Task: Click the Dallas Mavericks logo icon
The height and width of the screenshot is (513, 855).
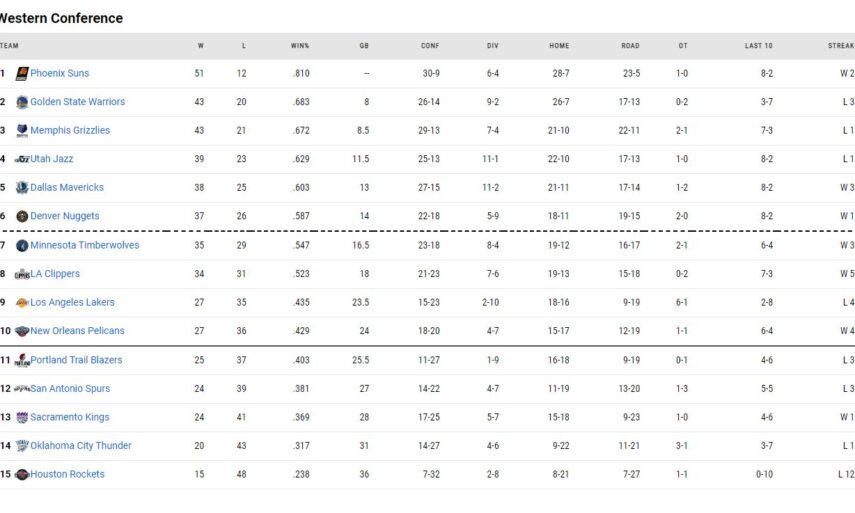Action: coord(22,187)
